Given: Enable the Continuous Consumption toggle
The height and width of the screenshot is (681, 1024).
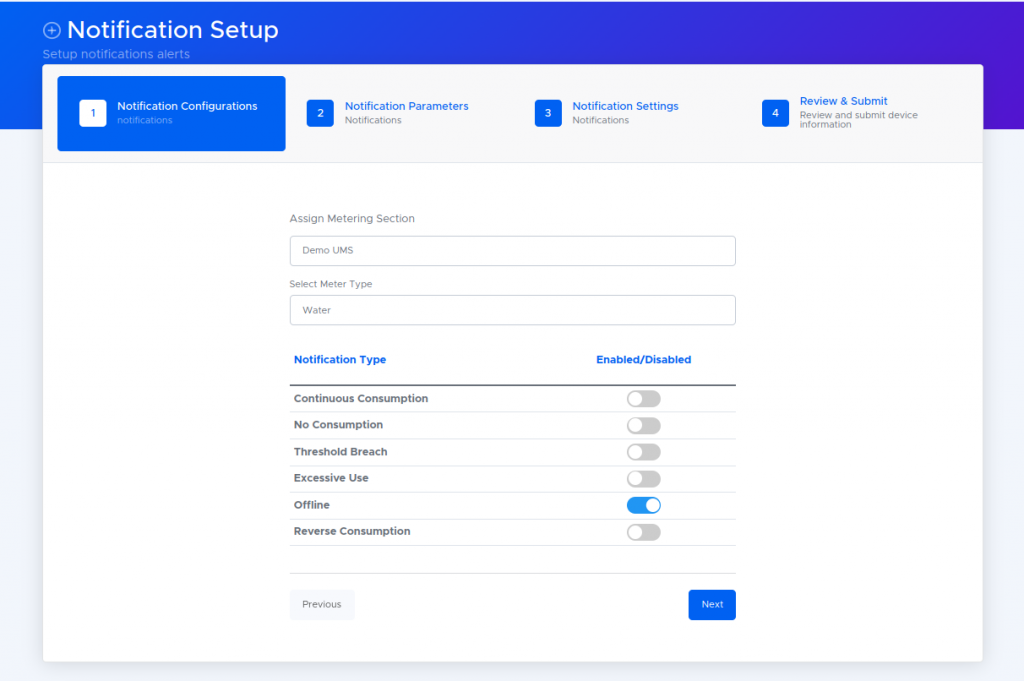Looking at the screenshot, I should tap(643, 398).
